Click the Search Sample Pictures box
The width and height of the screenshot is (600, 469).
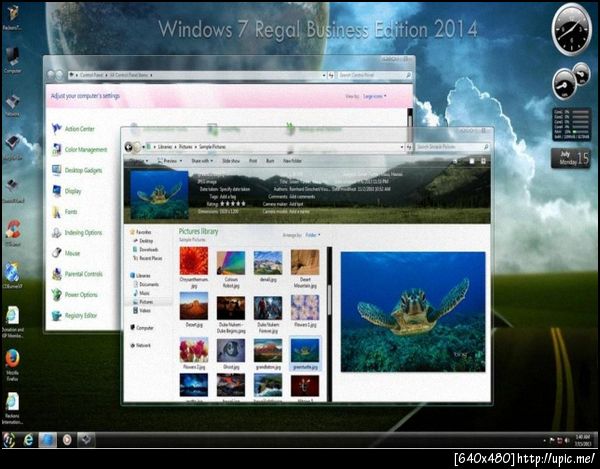[452, 147]
